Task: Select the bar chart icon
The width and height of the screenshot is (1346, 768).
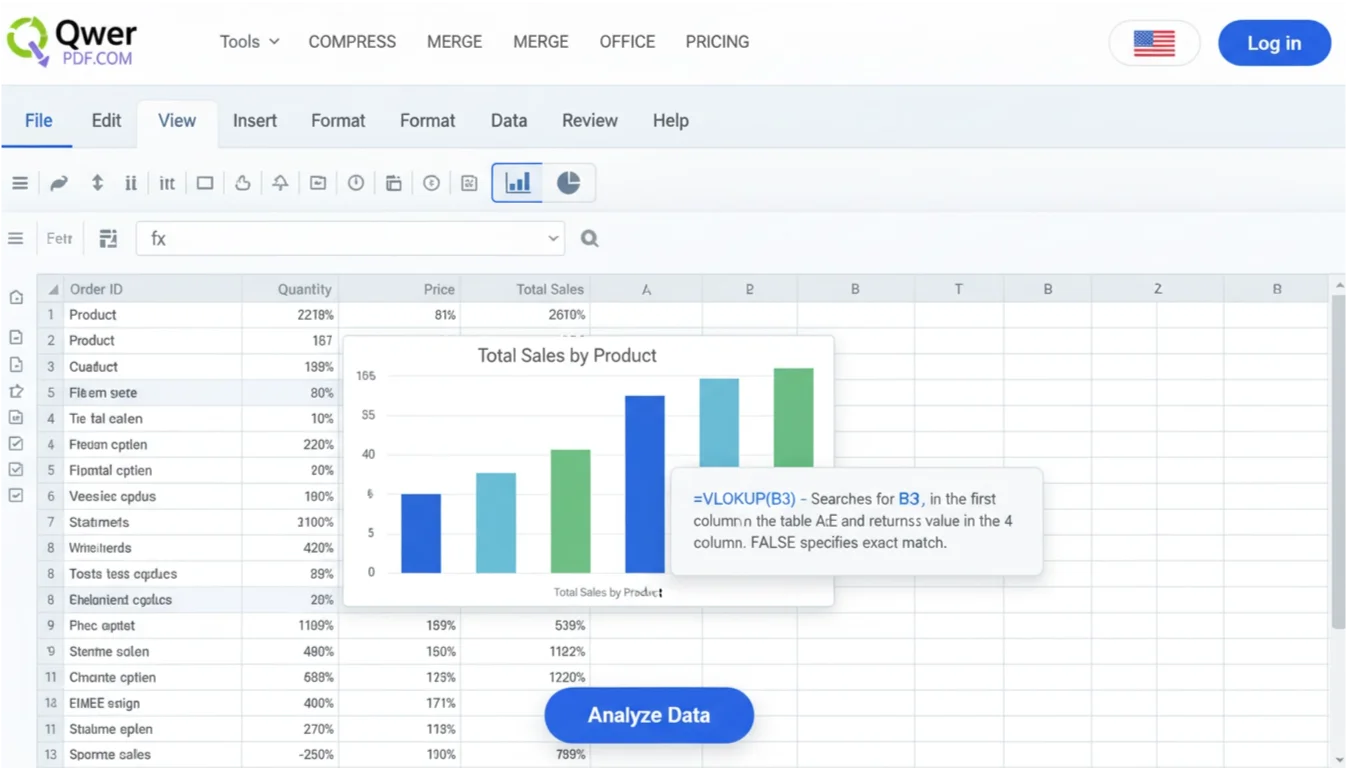Action: [x=517, y=183]
